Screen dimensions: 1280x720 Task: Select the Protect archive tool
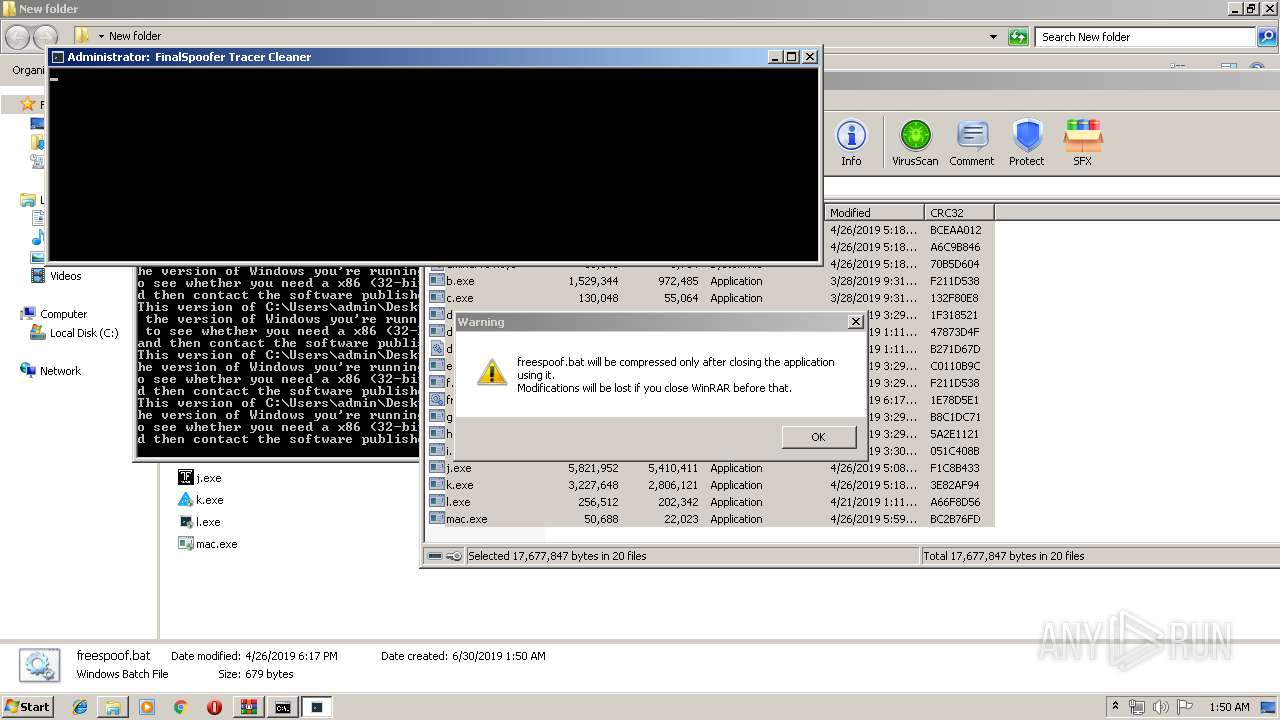point(1026,143)
